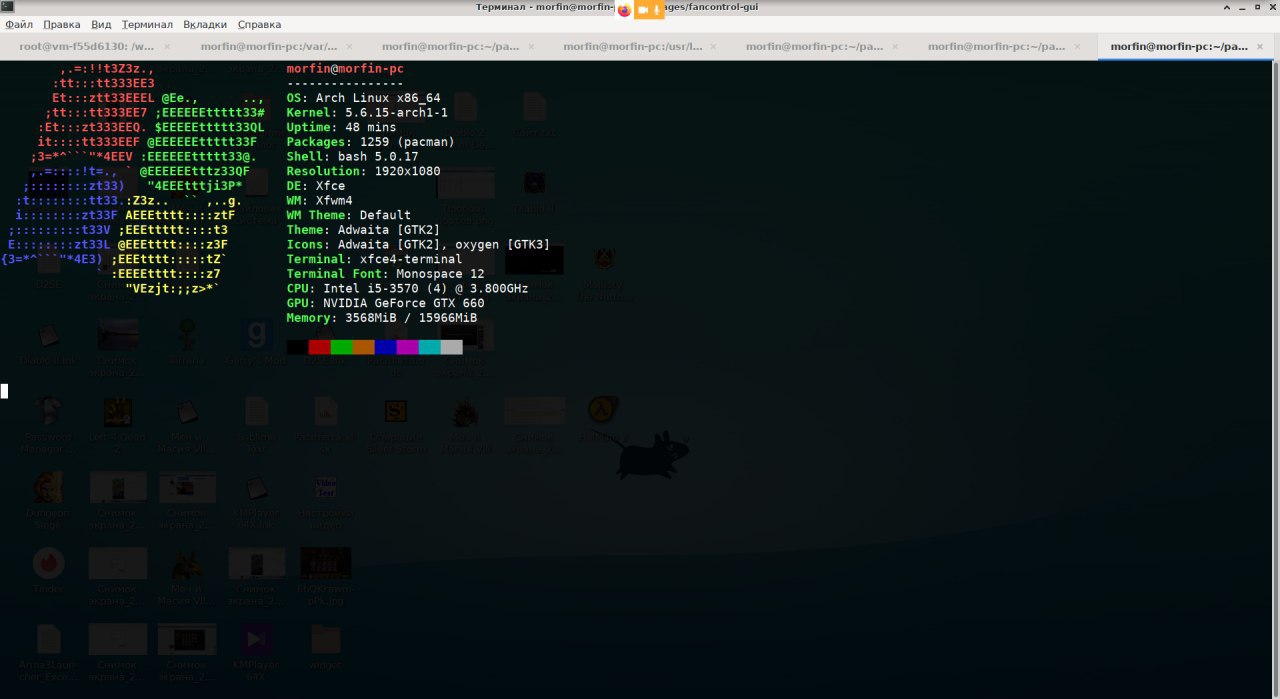This screenshot has height=699, width=1280.
Task: Click the orange color block in neofetch palette
Action: [363, 347]
